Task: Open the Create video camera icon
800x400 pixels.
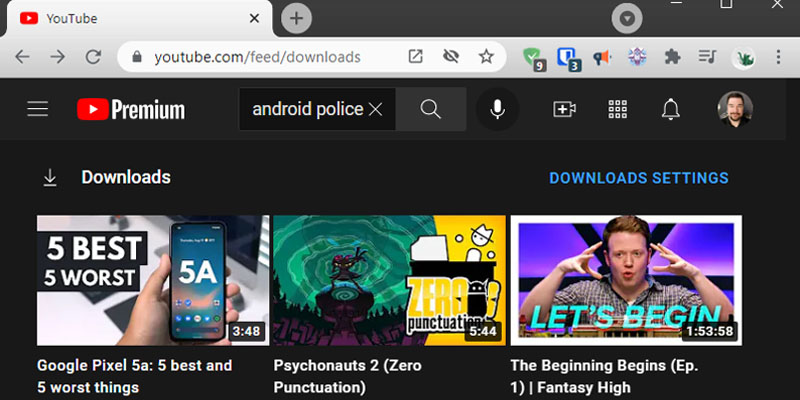Action: pyautogui.click(x=565, y=109)
